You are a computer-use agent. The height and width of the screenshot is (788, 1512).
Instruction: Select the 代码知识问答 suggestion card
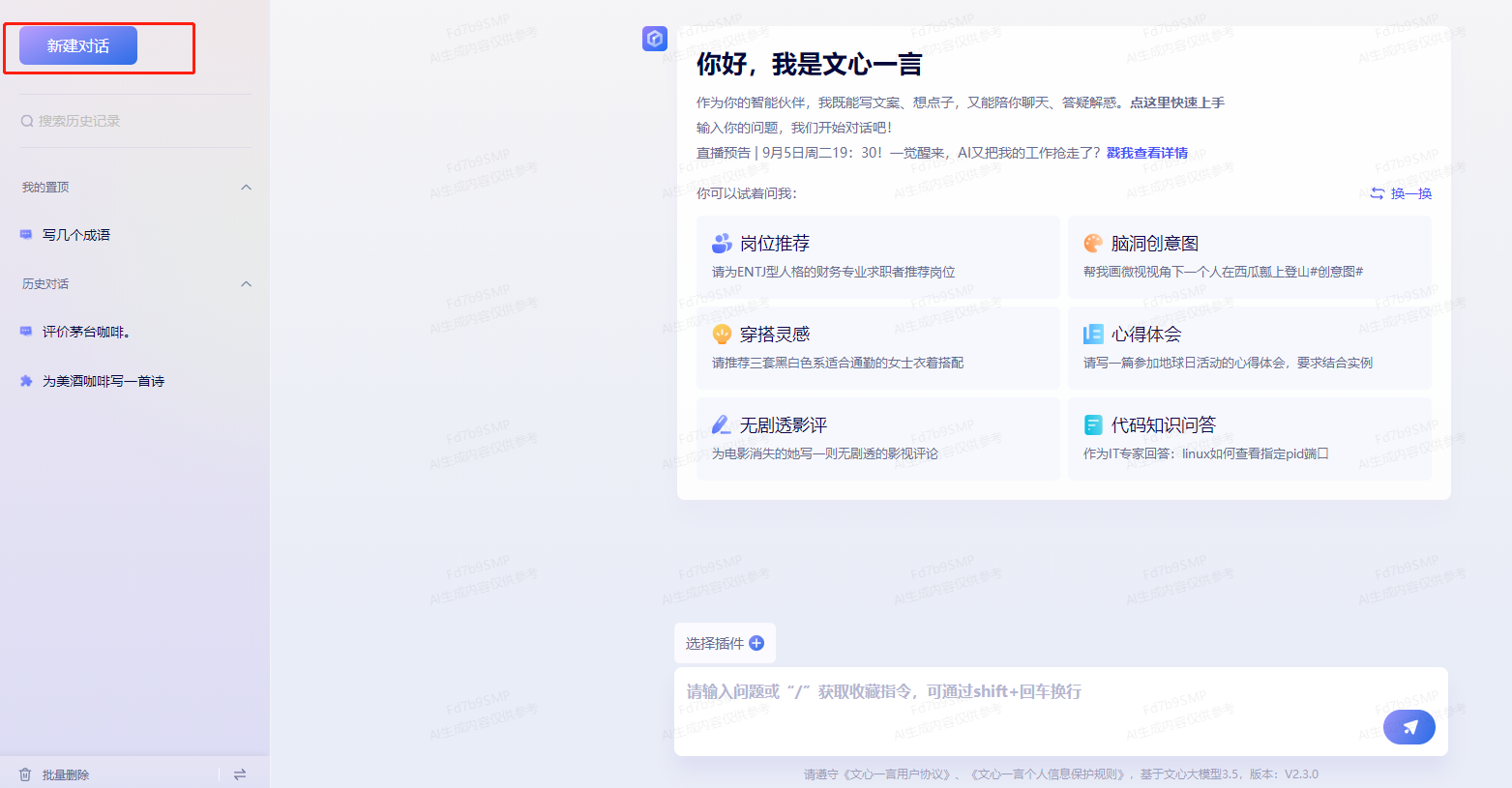pyautogui.click(x=1250, y=439)
